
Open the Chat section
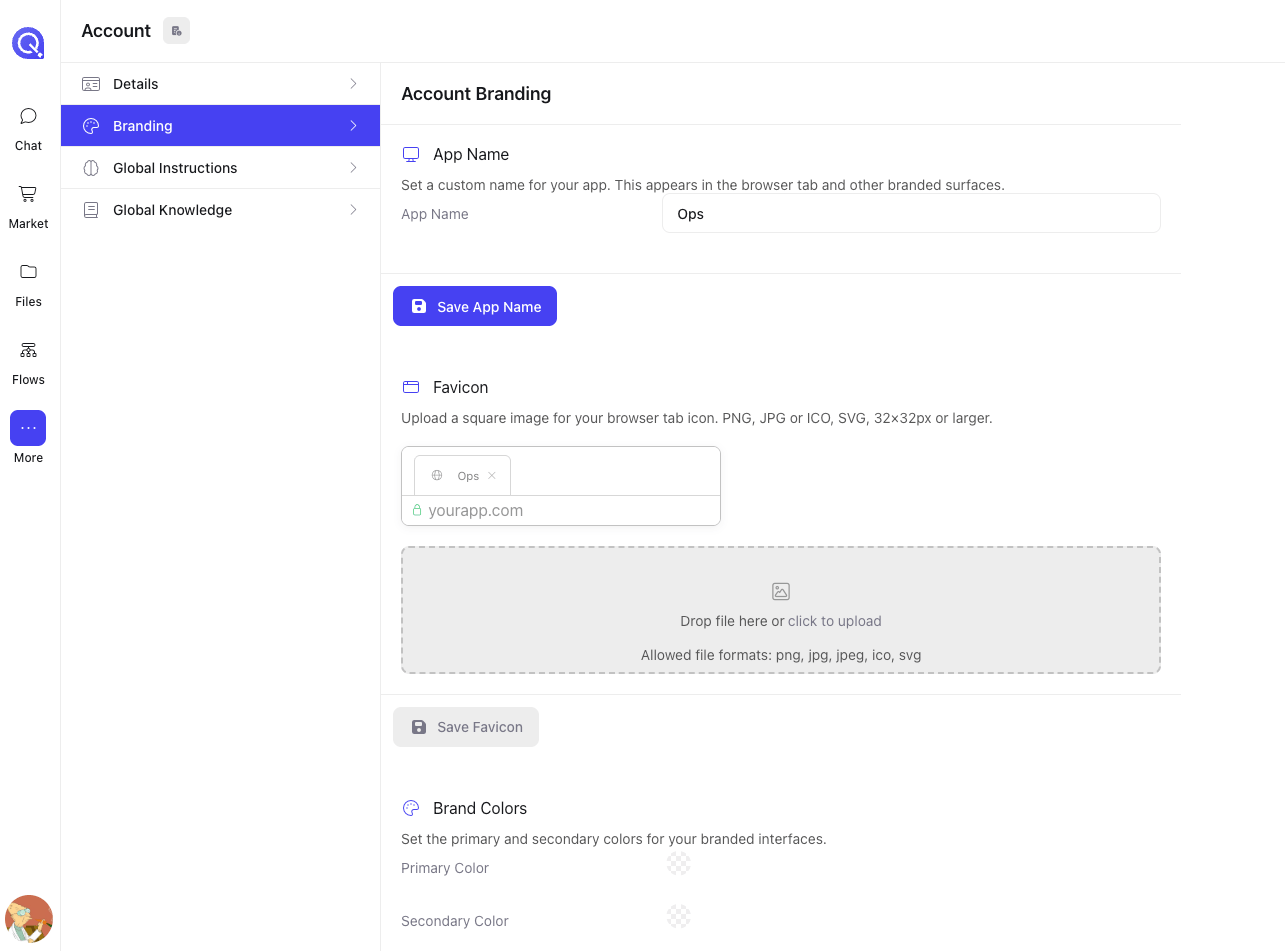28,129
